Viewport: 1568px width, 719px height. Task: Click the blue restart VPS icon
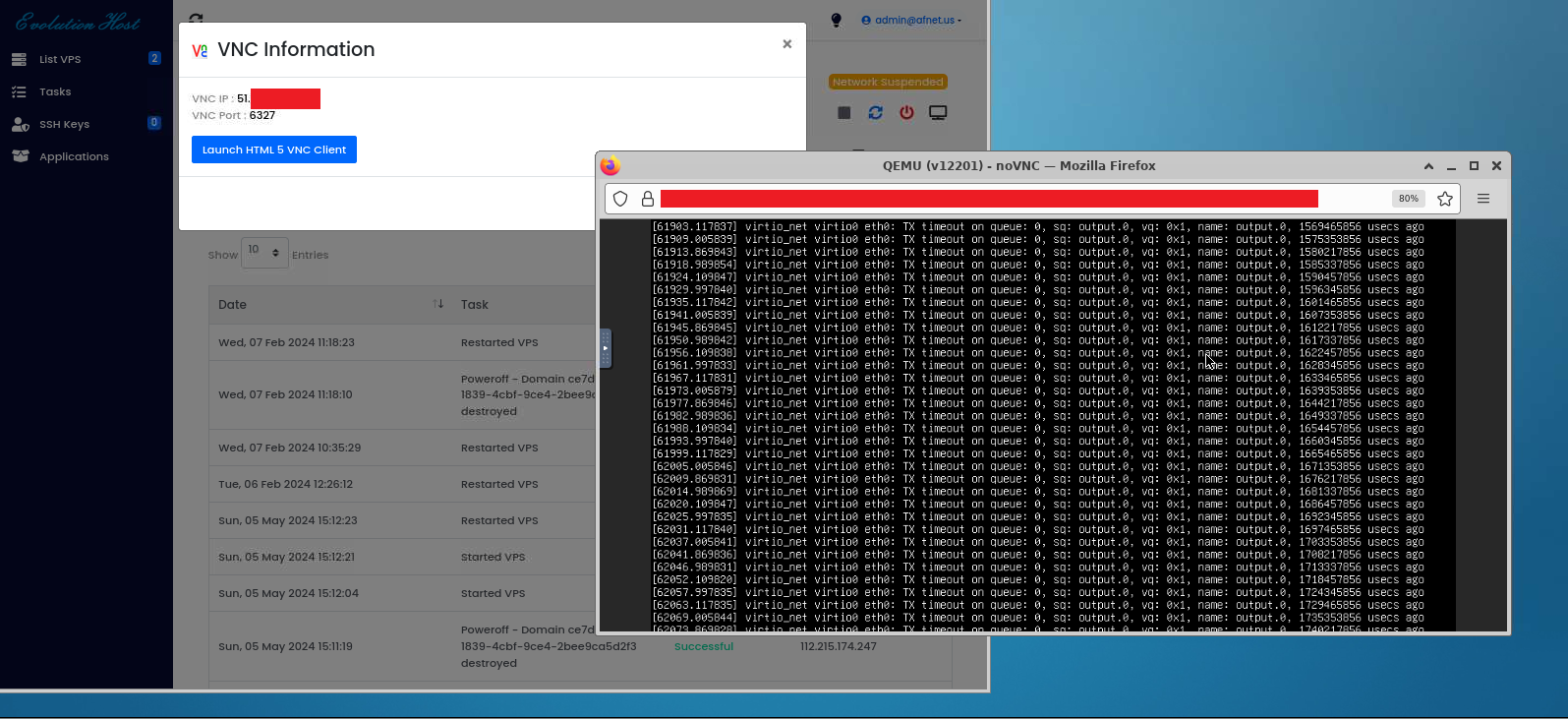875,113
